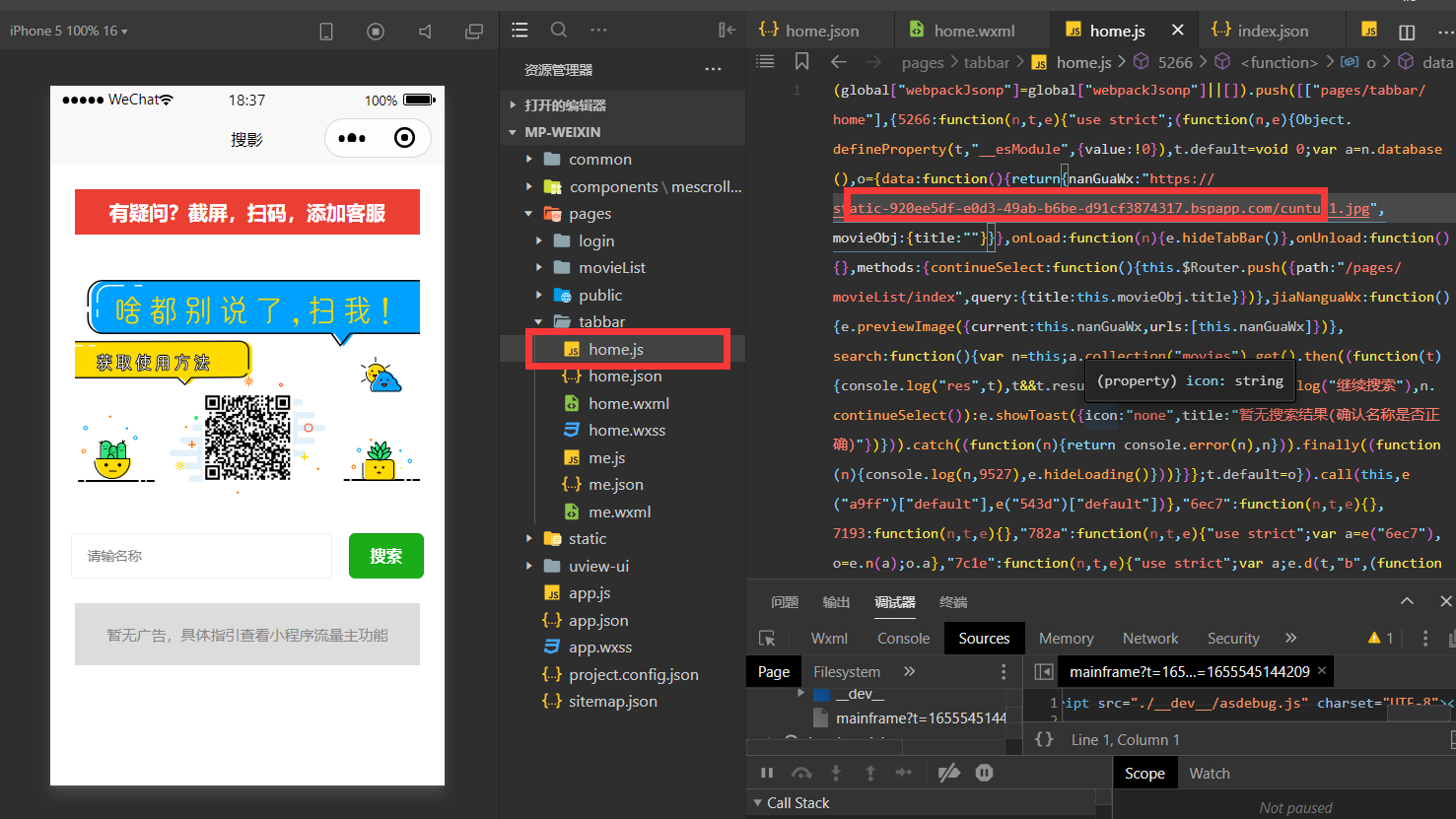Open me.js in the file tree
The image size is (1456, 819).
coord(606,458)
